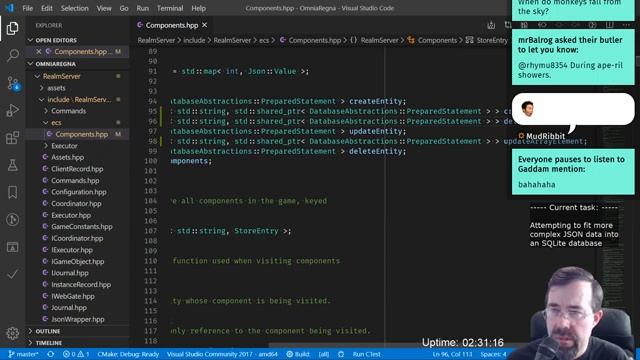Click the [all] build target selector
Viewport: 640px width, 360px height.
[324, 354]
